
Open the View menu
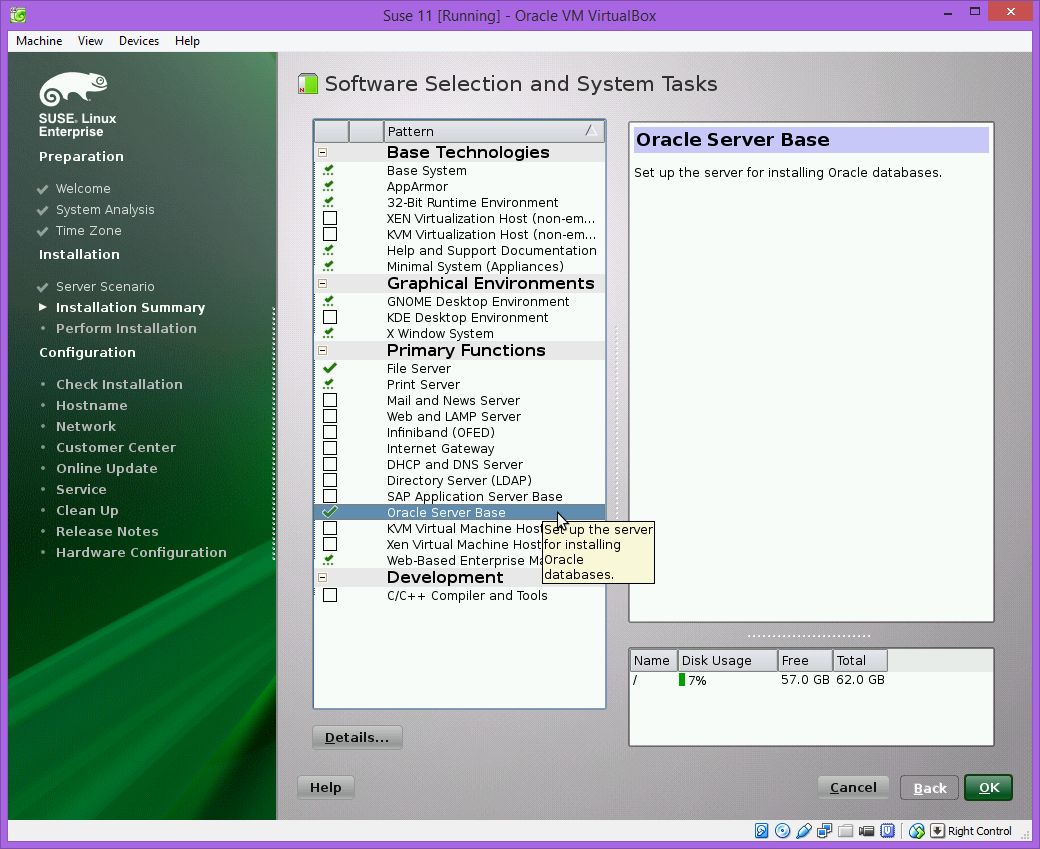[90, 40]
